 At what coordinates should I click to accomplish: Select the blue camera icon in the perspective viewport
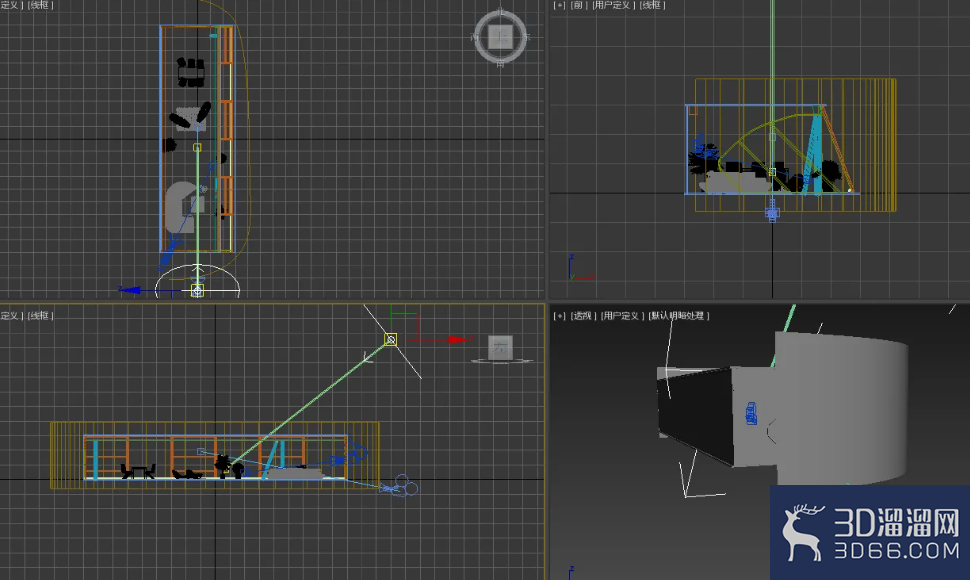(x=752, y=413)
